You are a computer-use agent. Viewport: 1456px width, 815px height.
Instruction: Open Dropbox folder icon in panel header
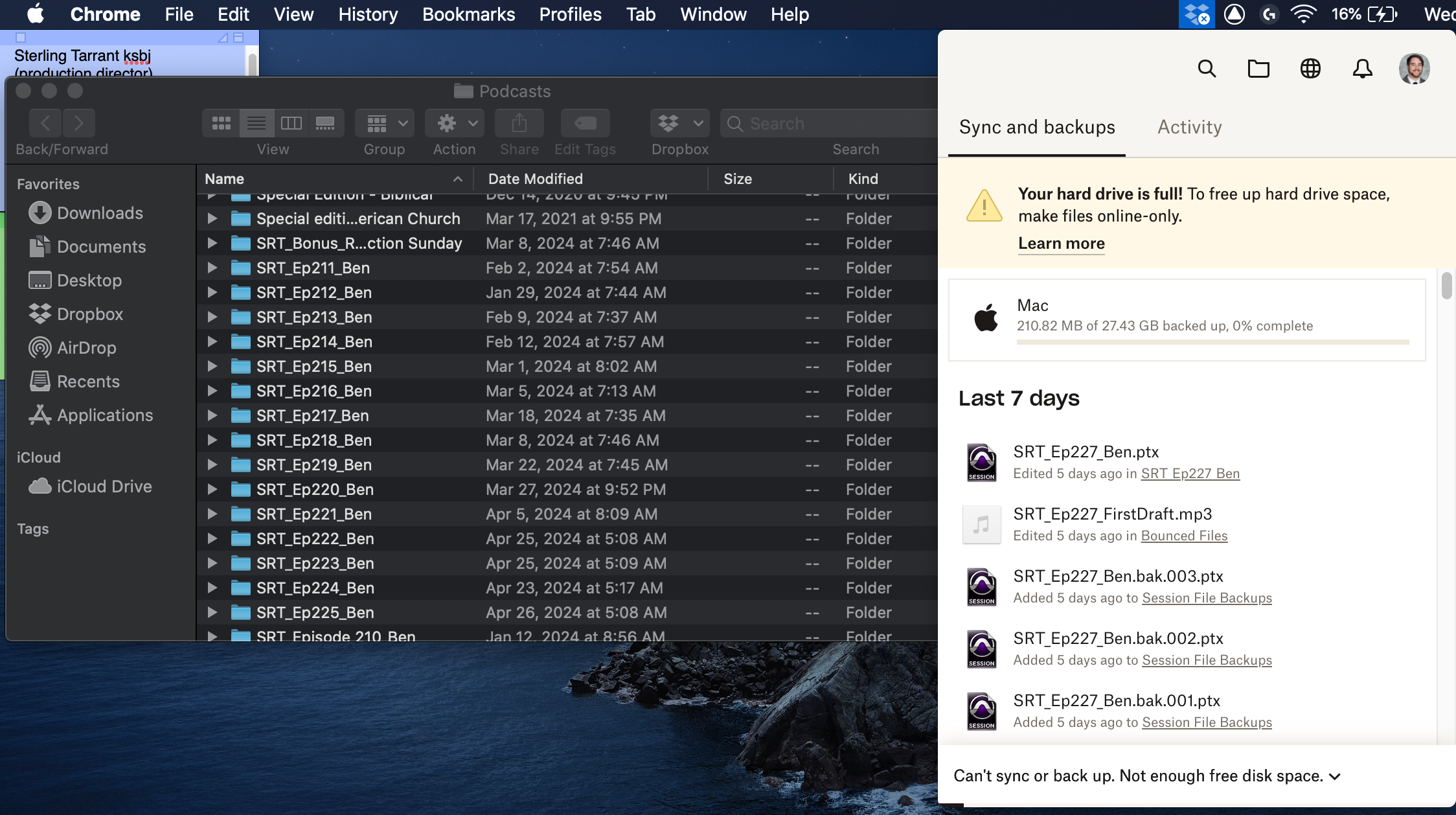point(1258,69)
